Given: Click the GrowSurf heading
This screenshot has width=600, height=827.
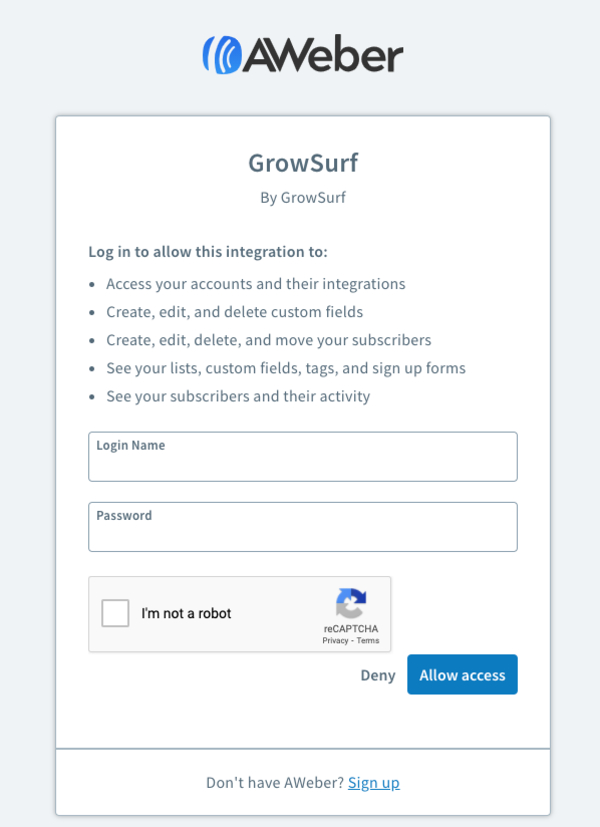Looking at the screenshot, I should (302, 163).
